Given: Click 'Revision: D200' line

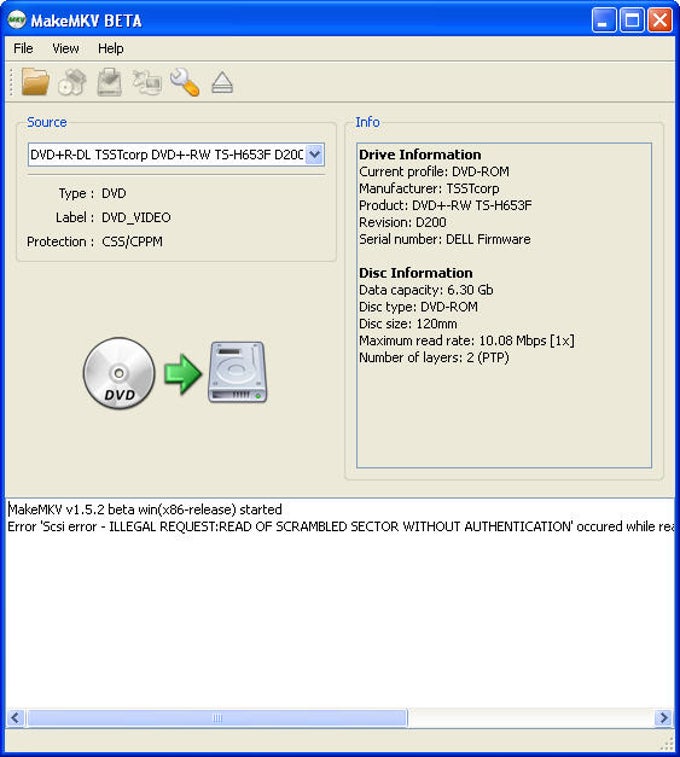Looking at the screenshot, I should coord(402,222).
